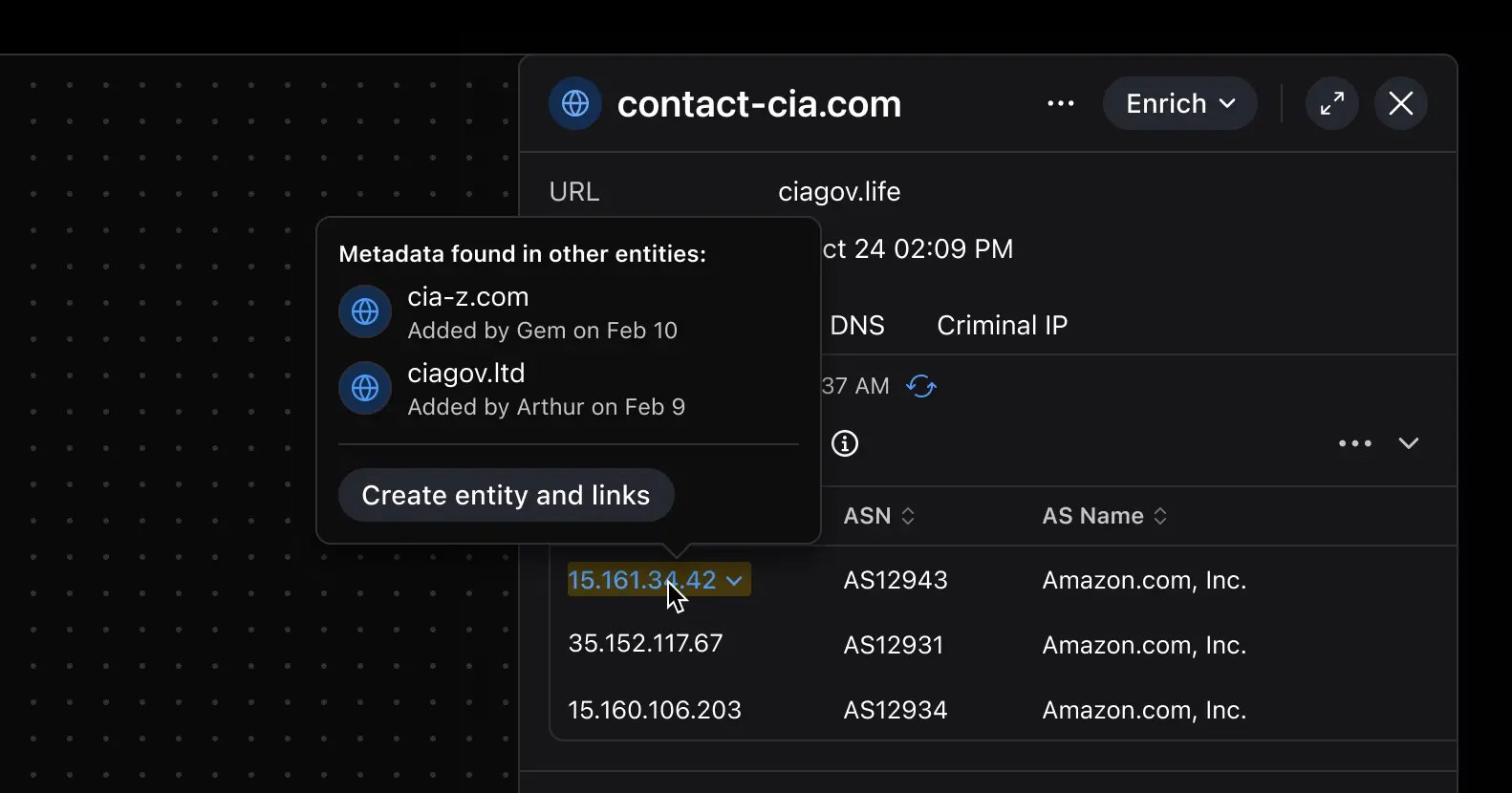Open the more options ellipsis in panel header
Screen dimensions: 1512x793
1061,103
